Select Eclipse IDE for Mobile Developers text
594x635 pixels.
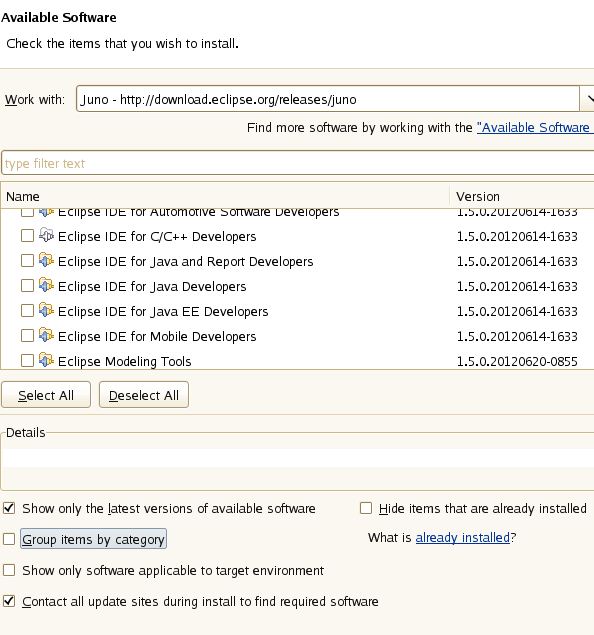point(157,337)
